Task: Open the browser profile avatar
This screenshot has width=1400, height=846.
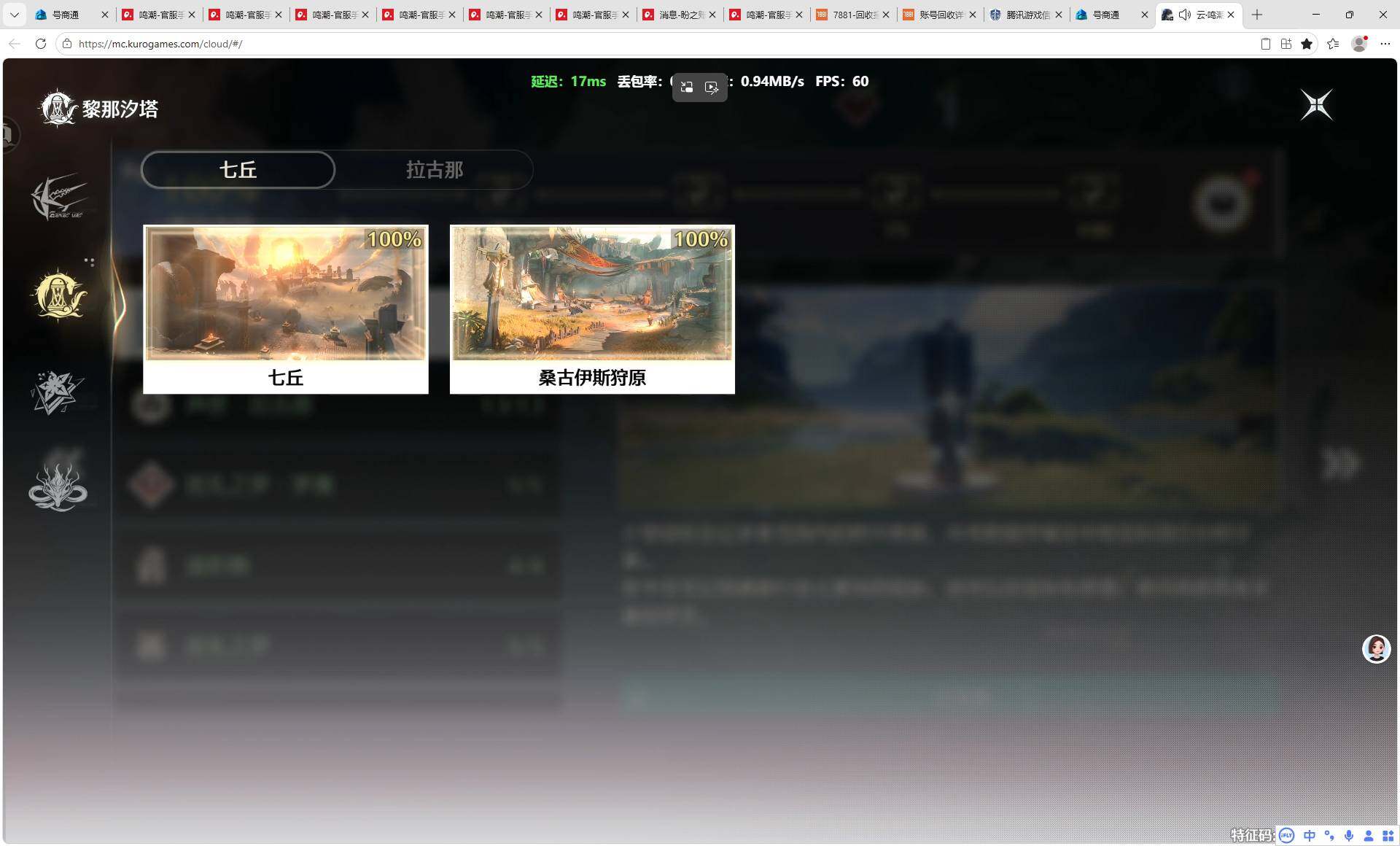Action: (1359, 44)
